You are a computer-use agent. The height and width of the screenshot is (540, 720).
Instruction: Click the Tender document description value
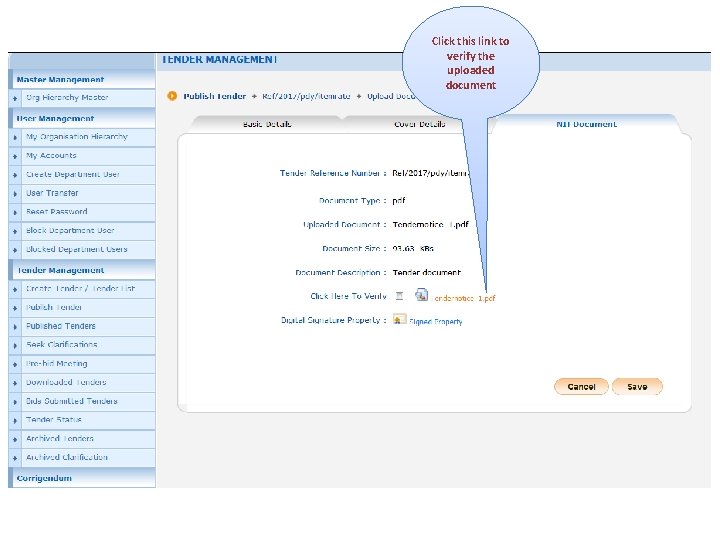click(427, 272)
